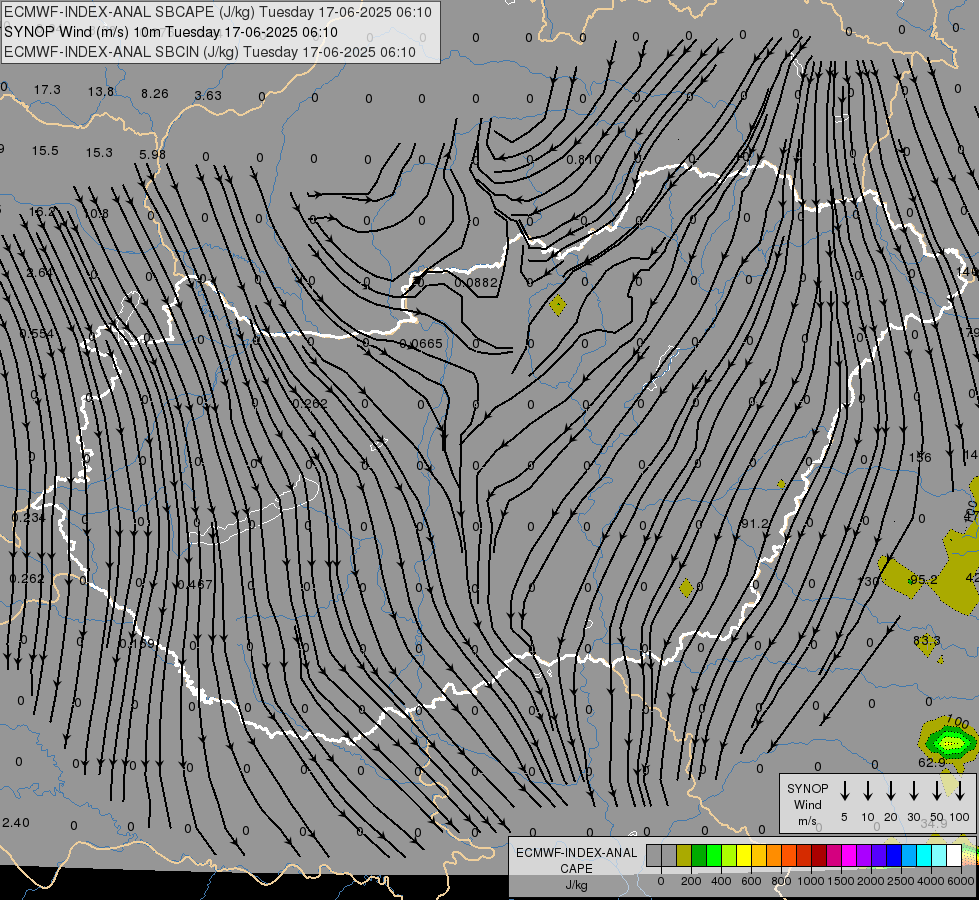Click the 5.98 value on the map
Image resolution: width=979 pixels, height=900 pixels.
click(152, 155)
